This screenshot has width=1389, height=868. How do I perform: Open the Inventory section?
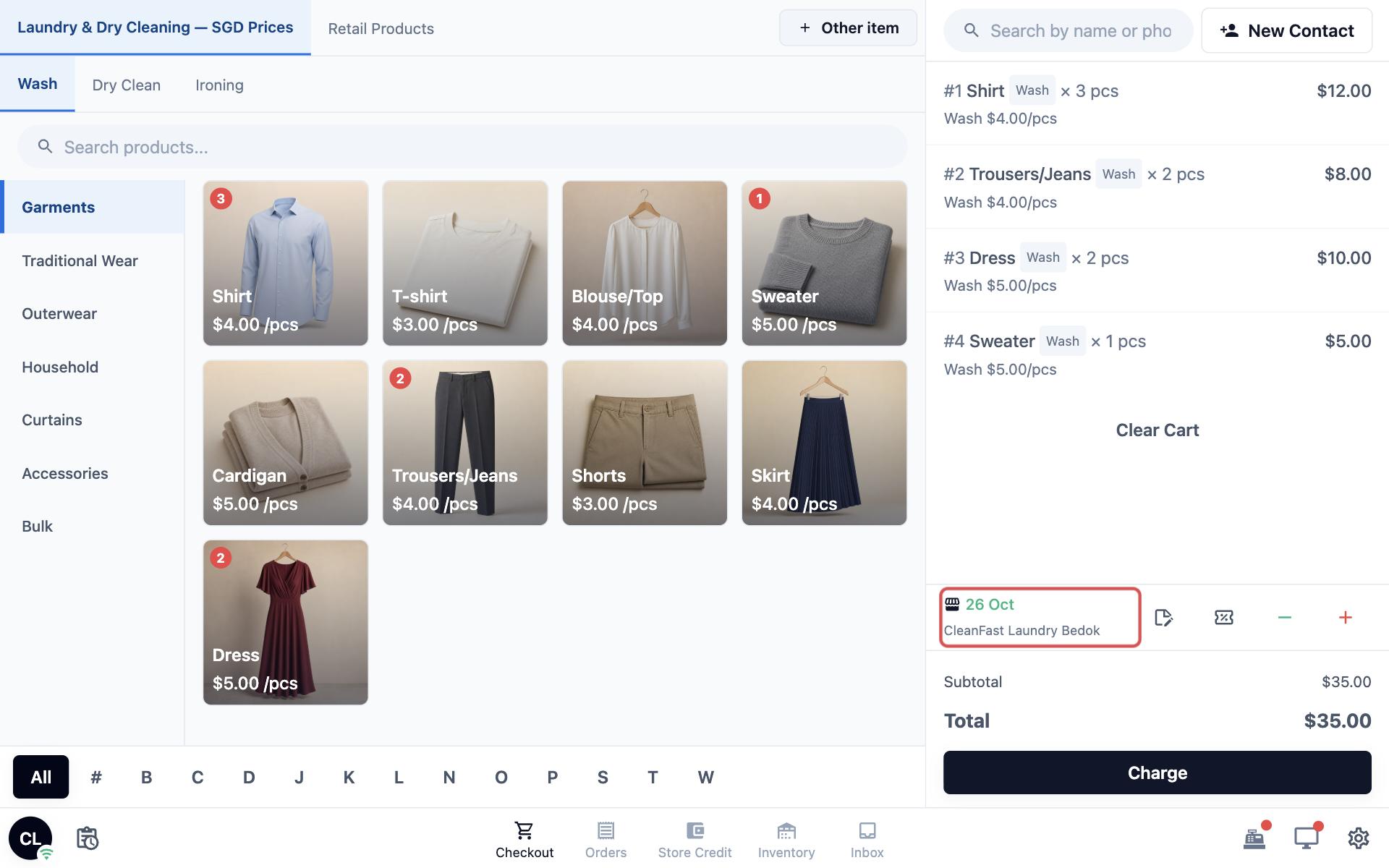click(x=786, y=840)
